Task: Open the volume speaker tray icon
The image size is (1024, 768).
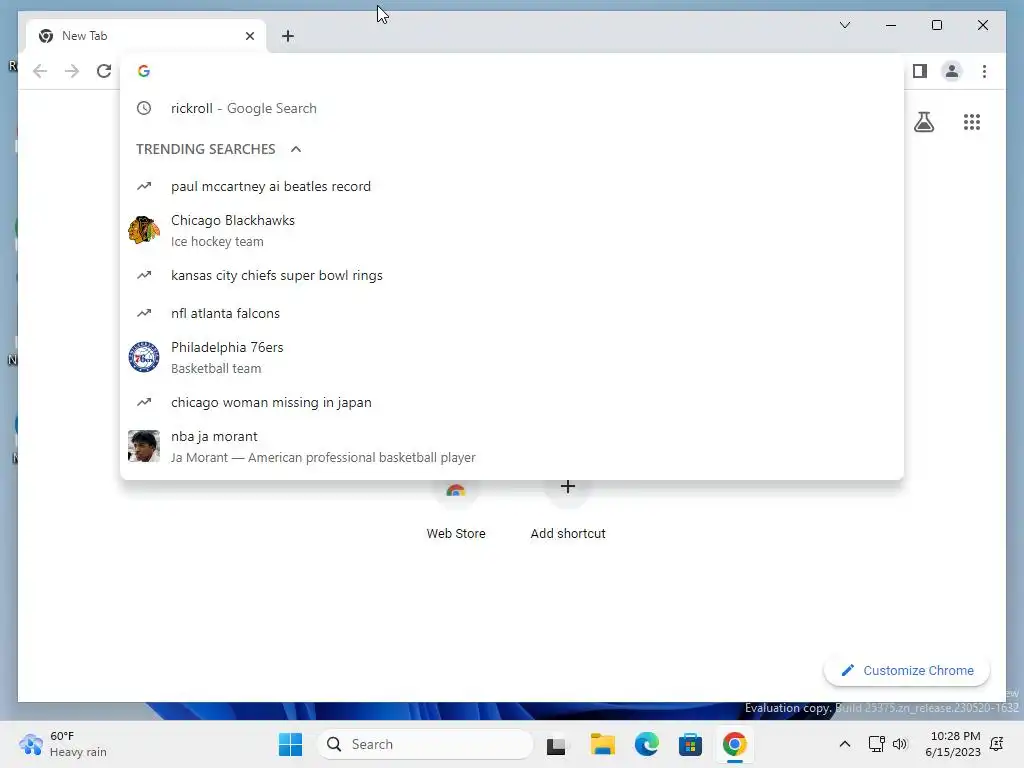Action: click(x=900, y=744)
